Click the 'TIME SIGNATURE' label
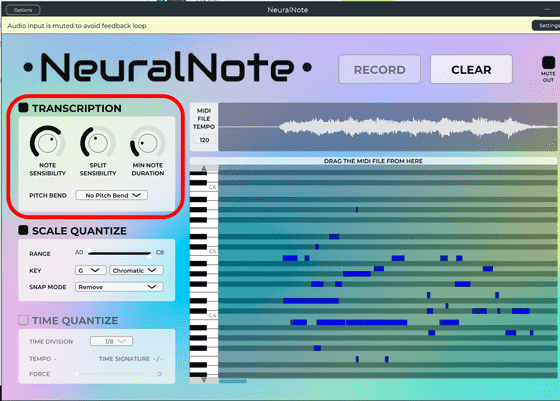Image resolution: width=560 pixels, height=401 pixels. tap(124, 359)
